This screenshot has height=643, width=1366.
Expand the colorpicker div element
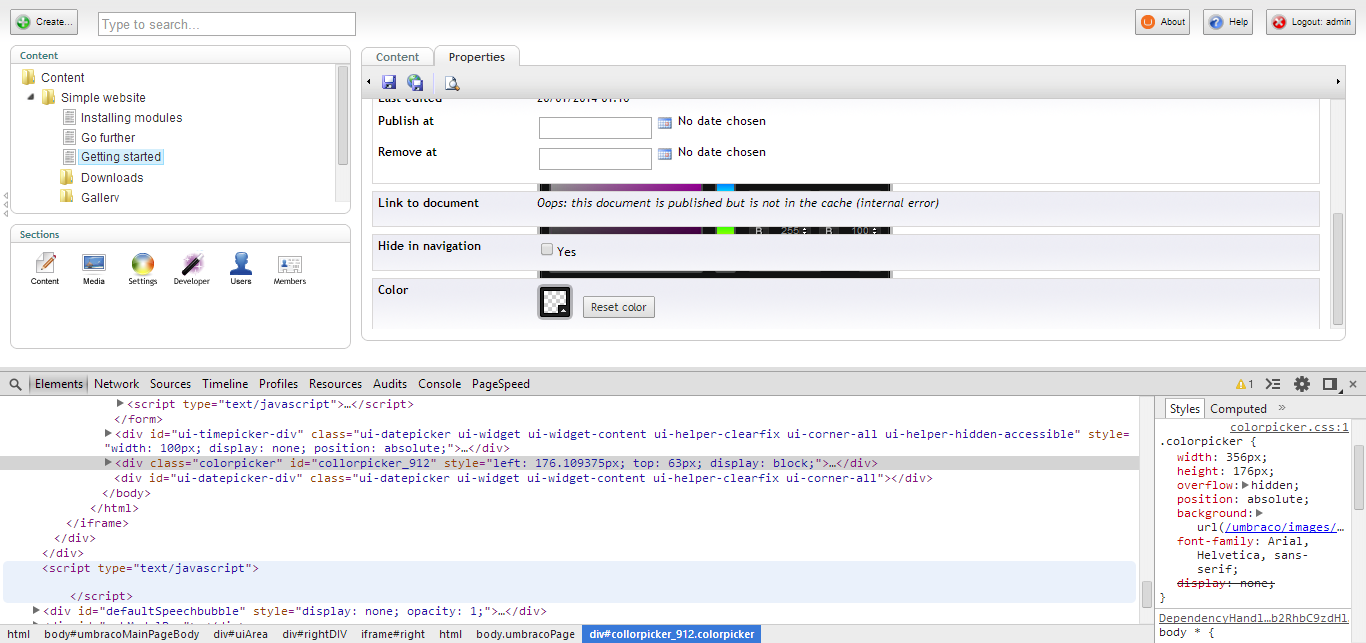tap(108, 463)
